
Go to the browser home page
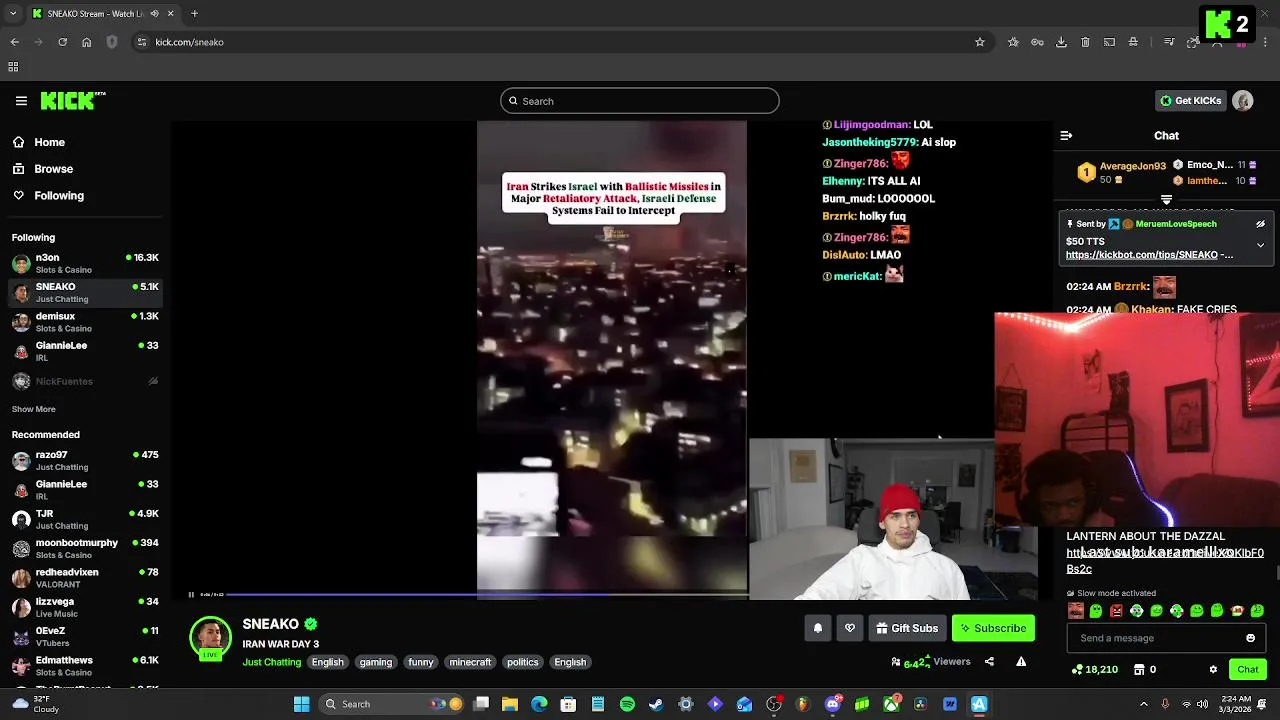click(x=86, y=42)
